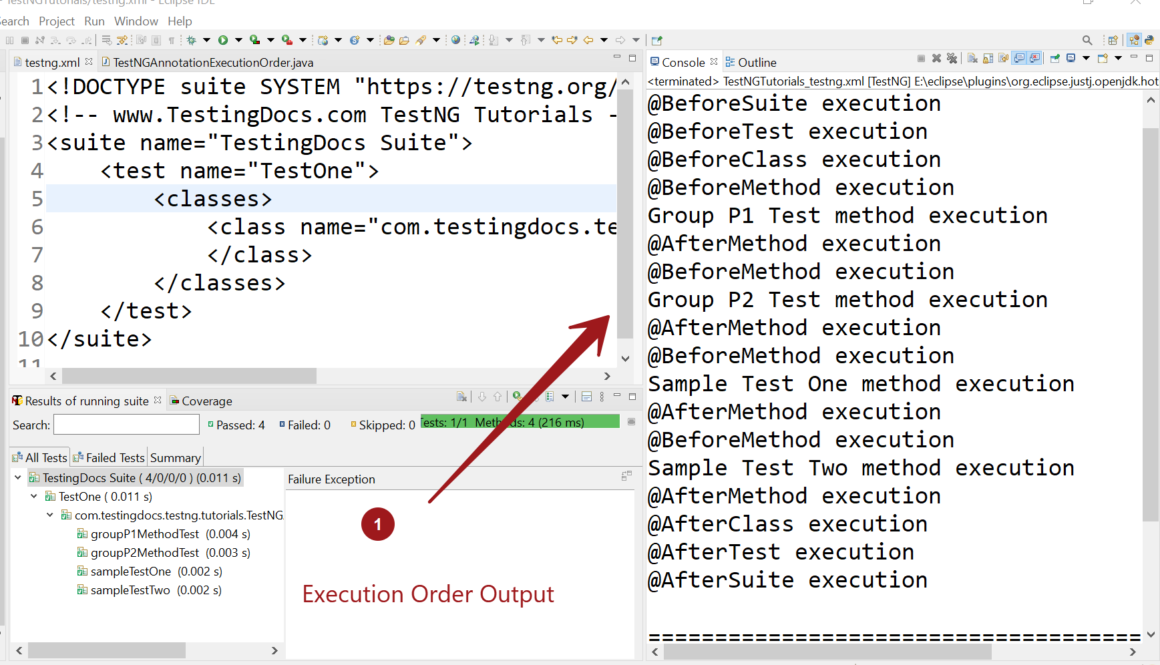Open the Run button dropdown arrow
This screenshot has height=665, width=1160.
(237, 40)
